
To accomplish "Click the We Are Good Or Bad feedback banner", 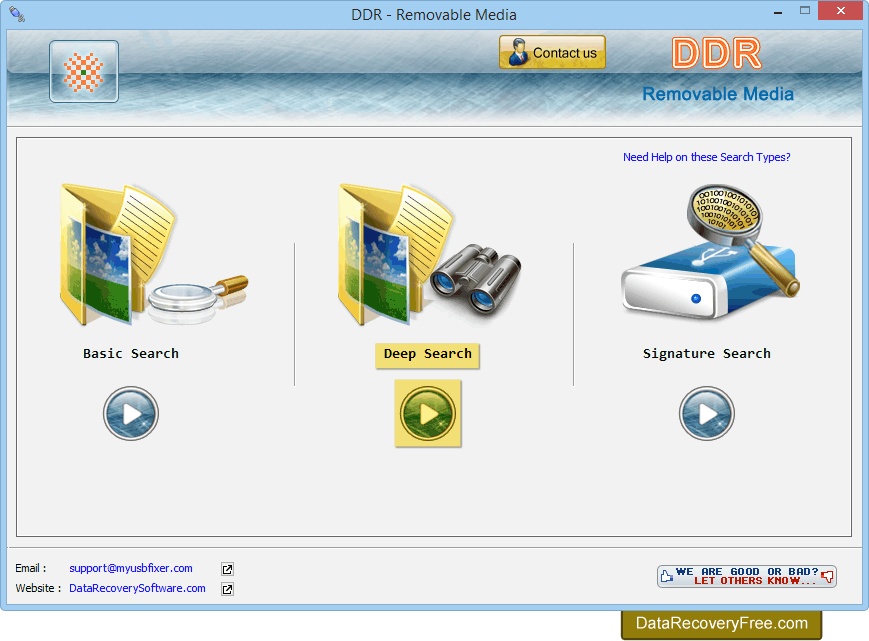I will click(747, 576).
